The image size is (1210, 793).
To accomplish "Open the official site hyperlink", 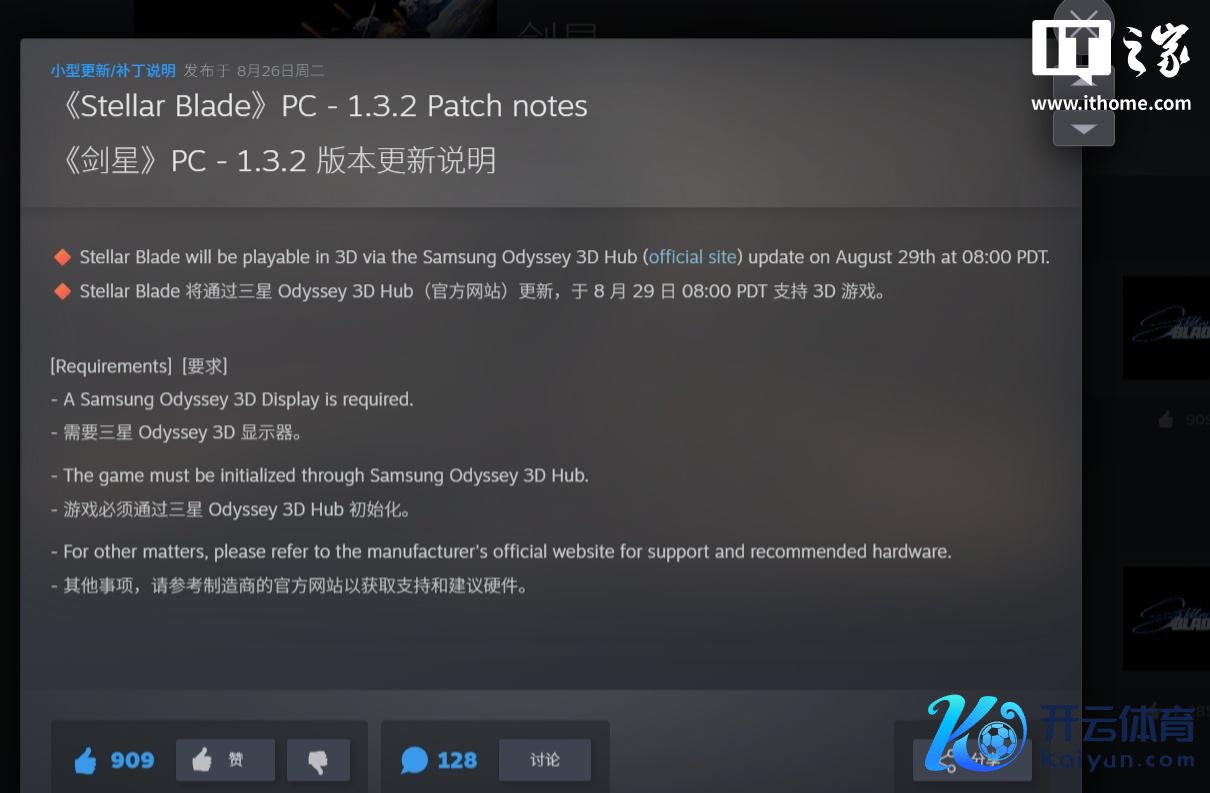I will pos(692,257).
